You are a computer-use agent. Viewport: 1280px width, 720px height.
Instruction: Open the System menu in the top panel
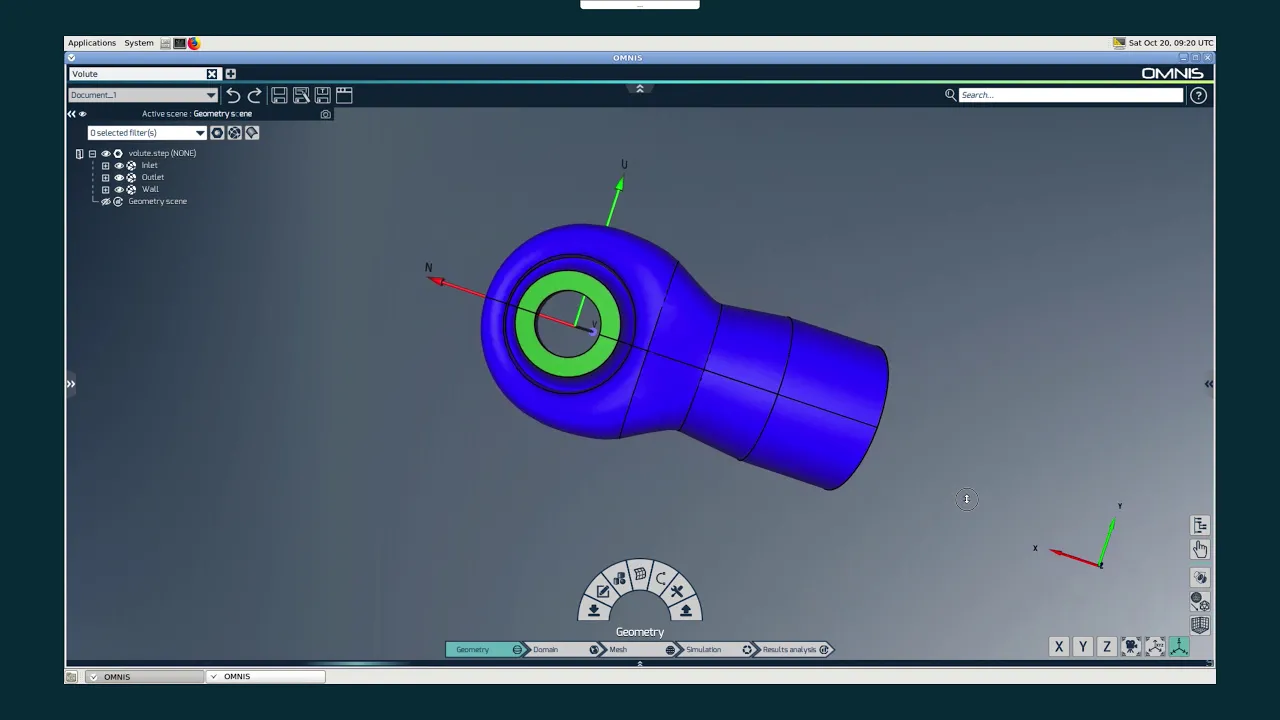(139, 43)
